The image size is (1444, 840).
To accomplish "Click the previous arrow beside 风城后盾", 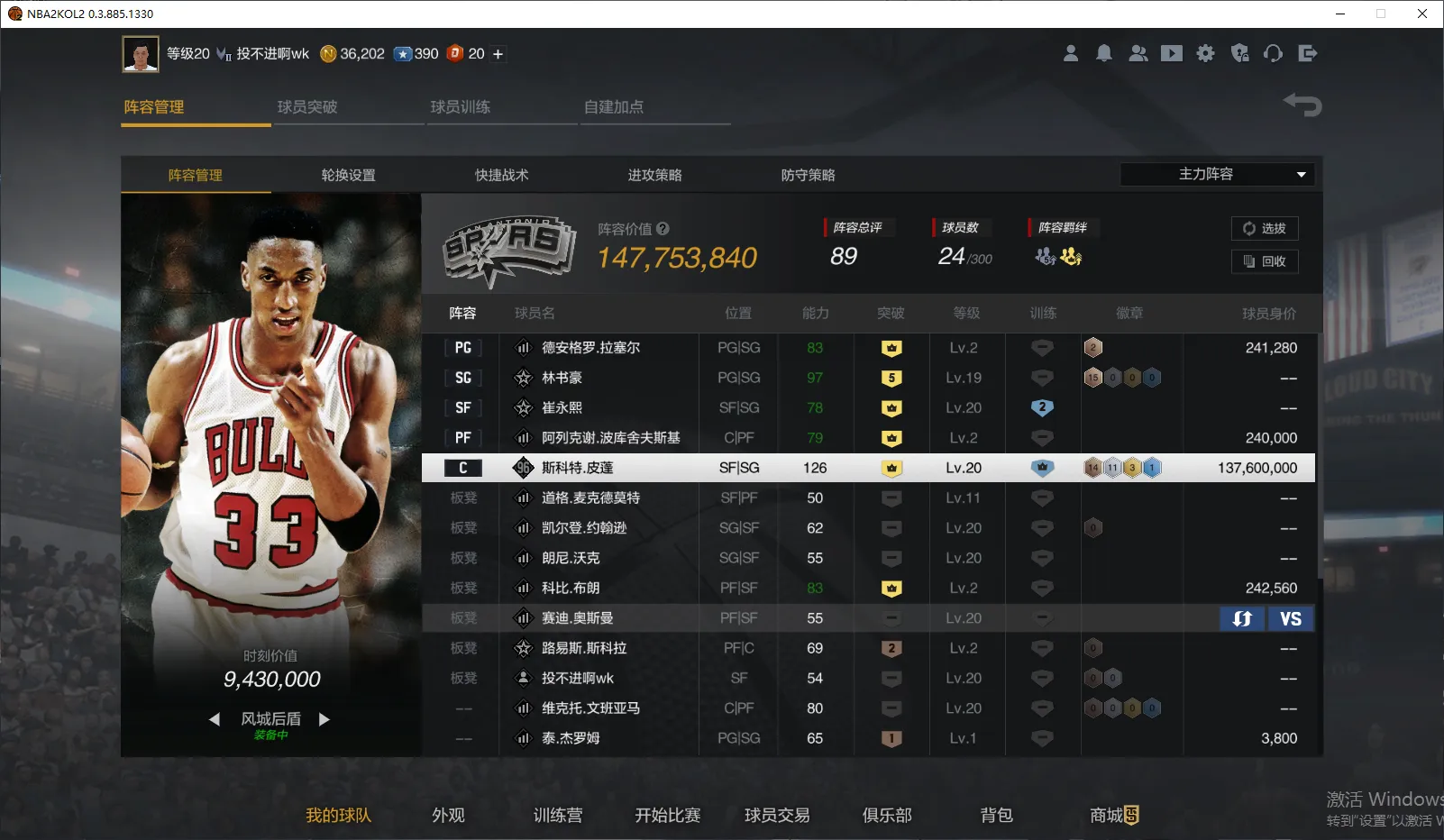I will pos(215,719).
